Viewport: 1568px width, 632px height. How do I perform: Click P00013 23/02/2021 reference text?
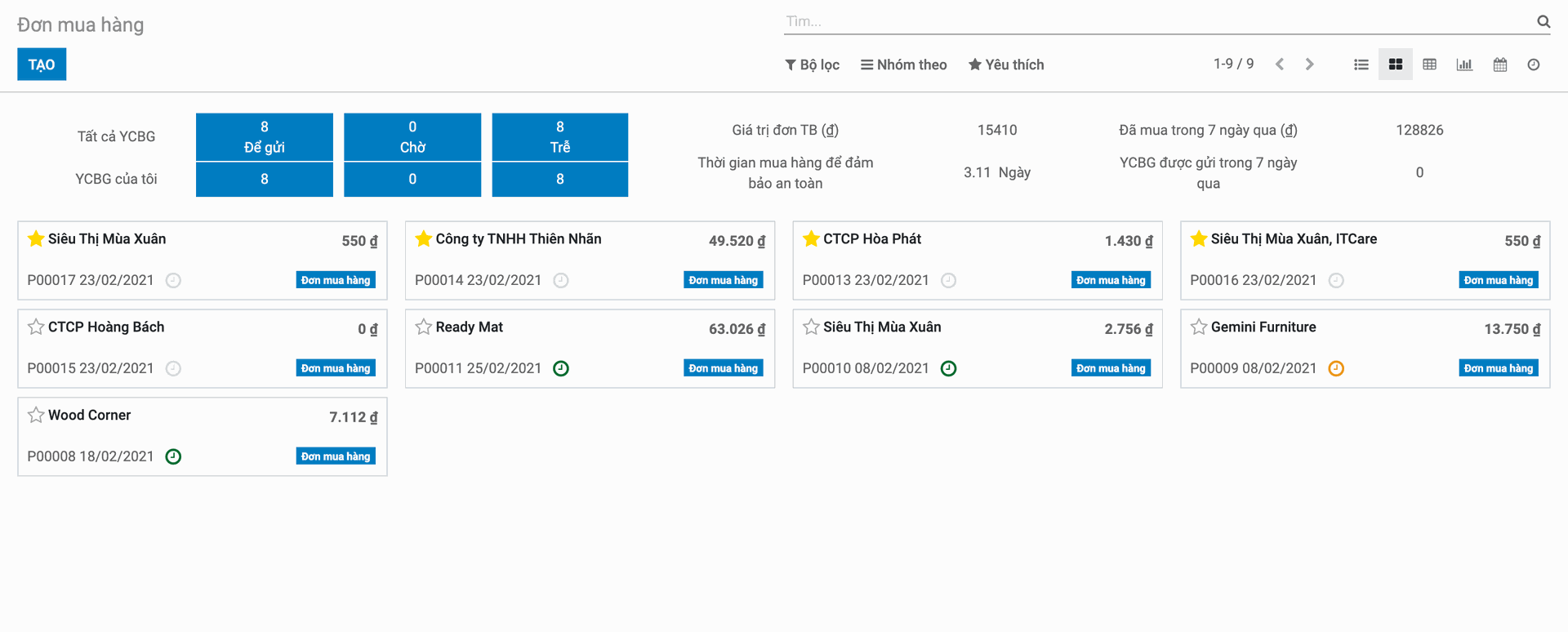[x=866, y=280]
